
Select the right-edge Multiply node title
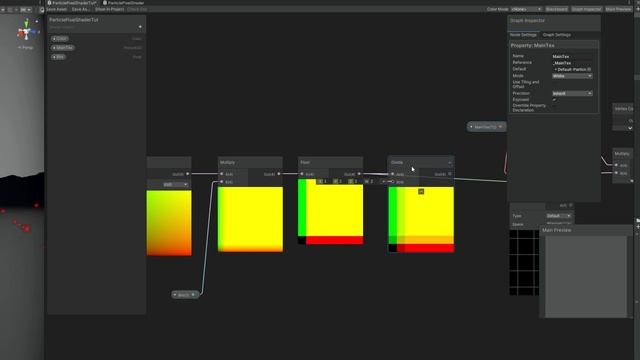point(622,154)
